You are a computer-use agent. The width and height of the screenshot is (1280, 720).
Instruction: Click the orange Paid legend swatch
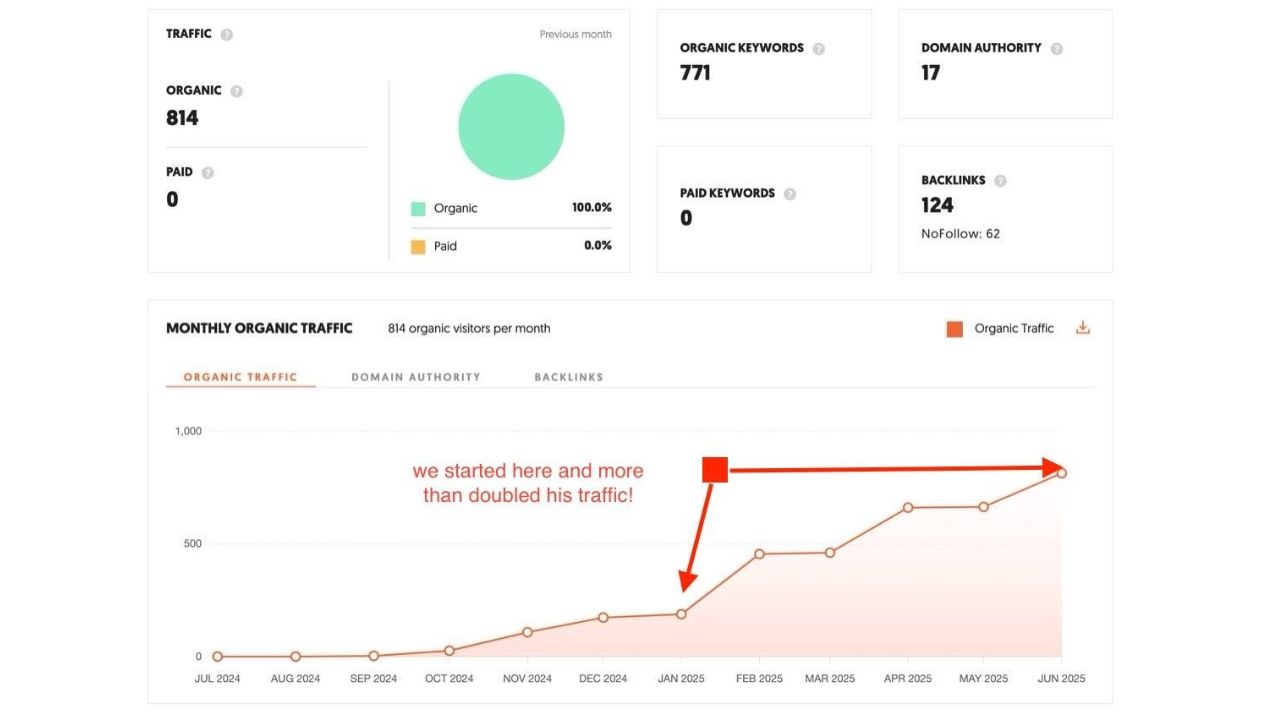point(418,246)
